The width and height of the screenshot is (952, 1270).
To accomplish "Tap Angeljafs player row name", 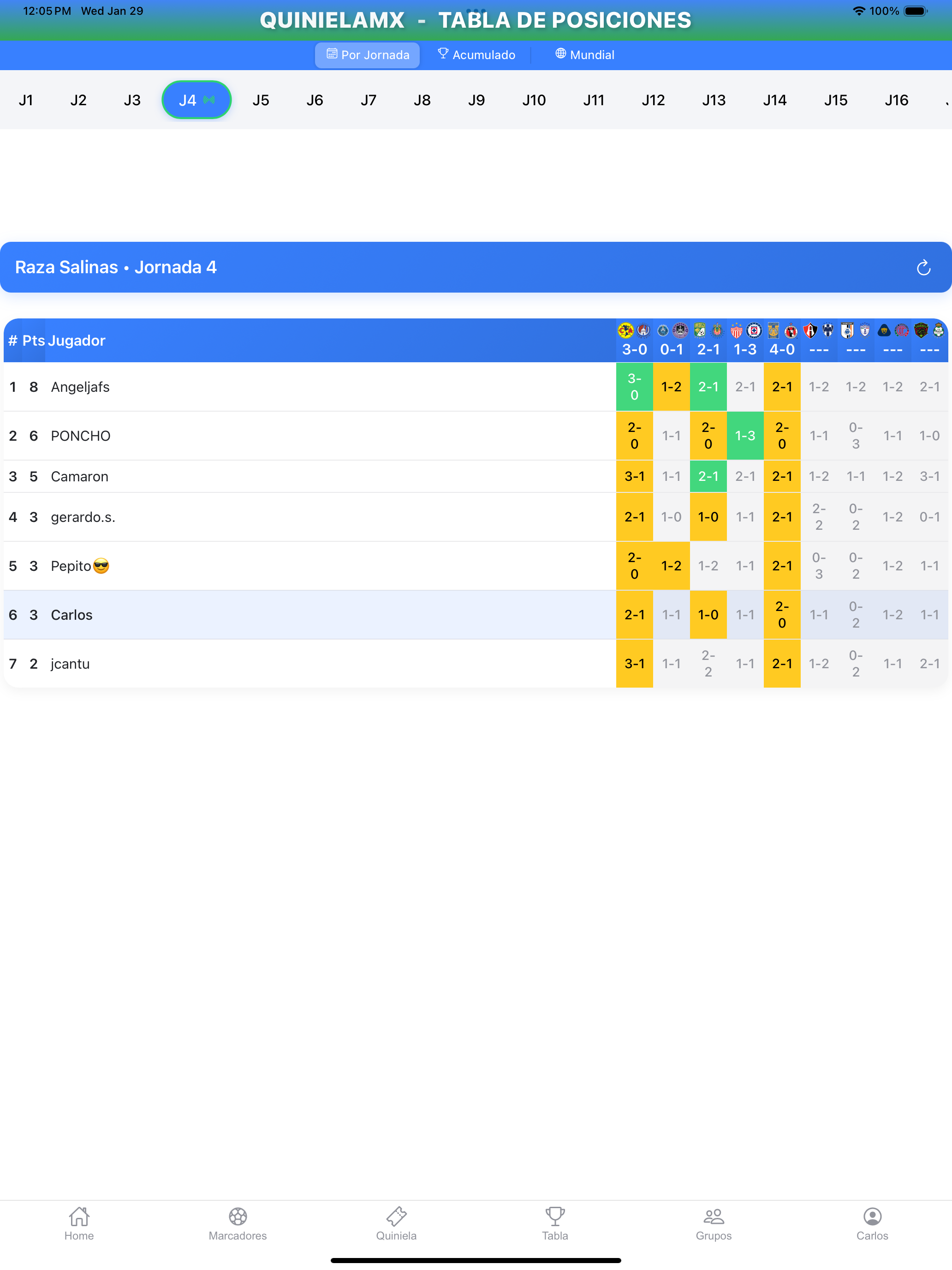I will (80, 387).
